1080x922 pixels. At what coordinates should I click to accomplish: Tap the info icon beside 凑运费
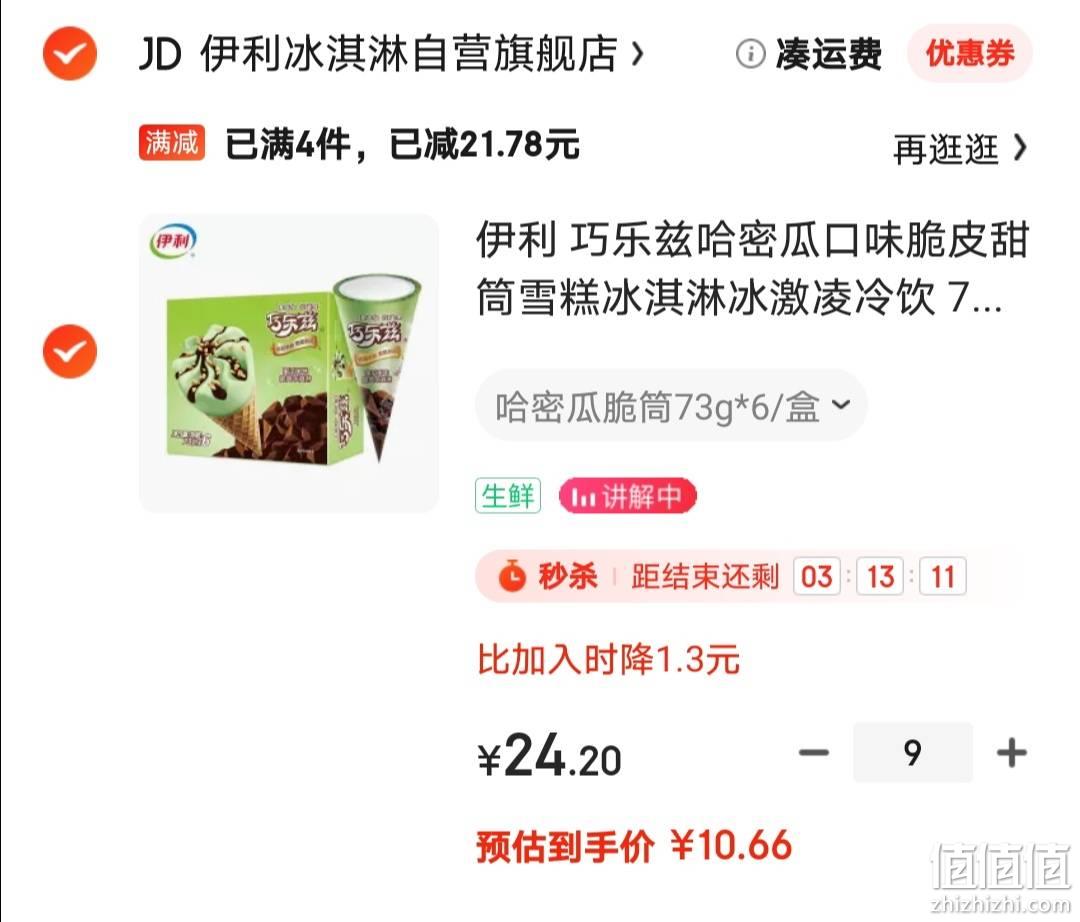point(750,54)
